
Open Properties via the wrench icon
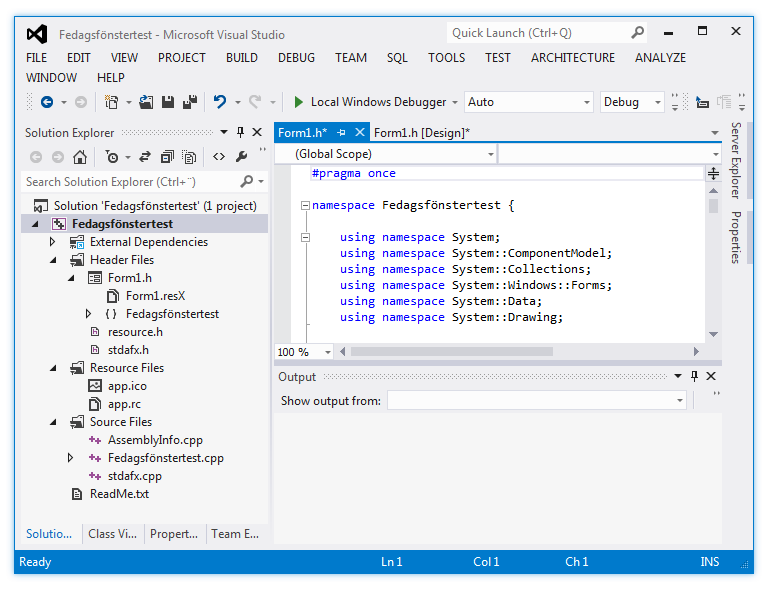pyautogui.click(x=241, y=157)
